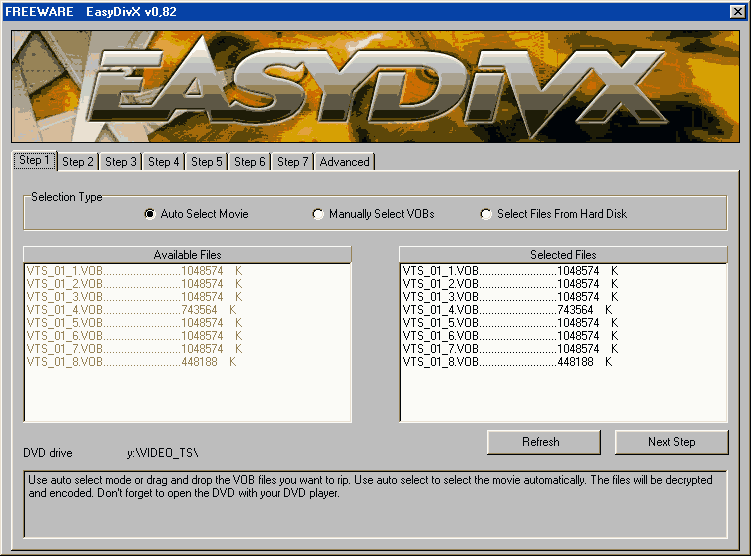Screen dimensions: 751x556
Task: Click the EASYDIVX logo banner
Action: click(x=376, y=87)
